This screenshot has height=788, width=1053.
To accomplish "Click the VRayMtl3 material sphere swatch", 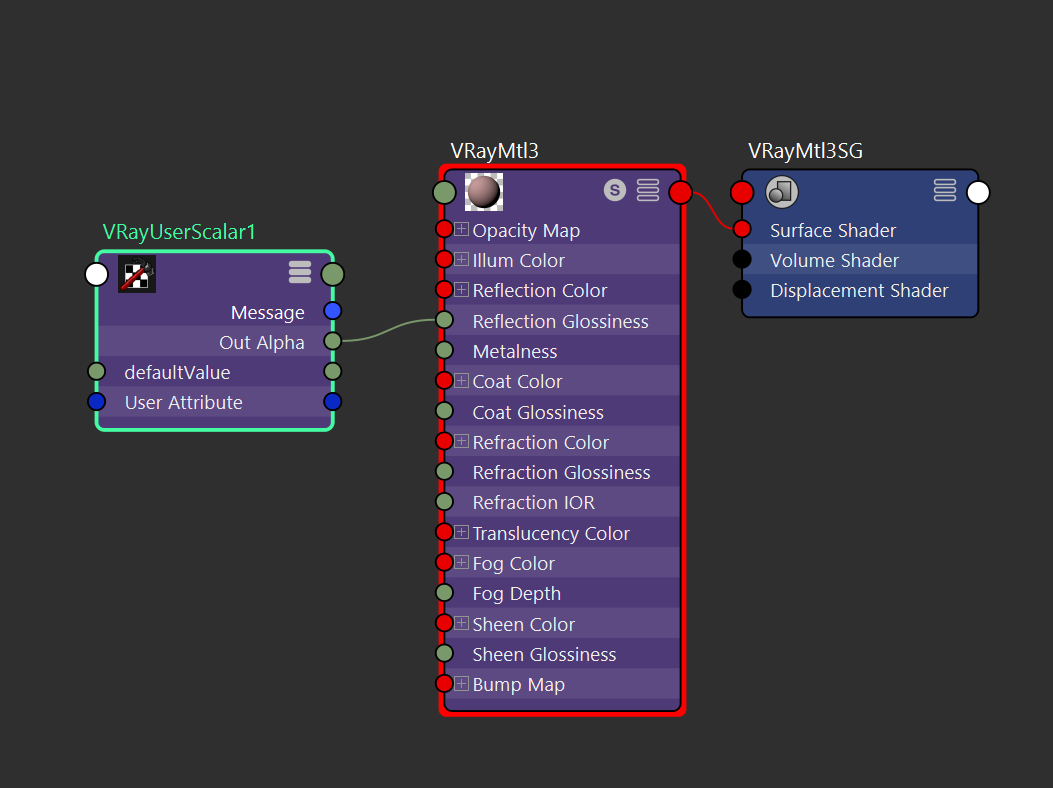I will tap(484, 192).
